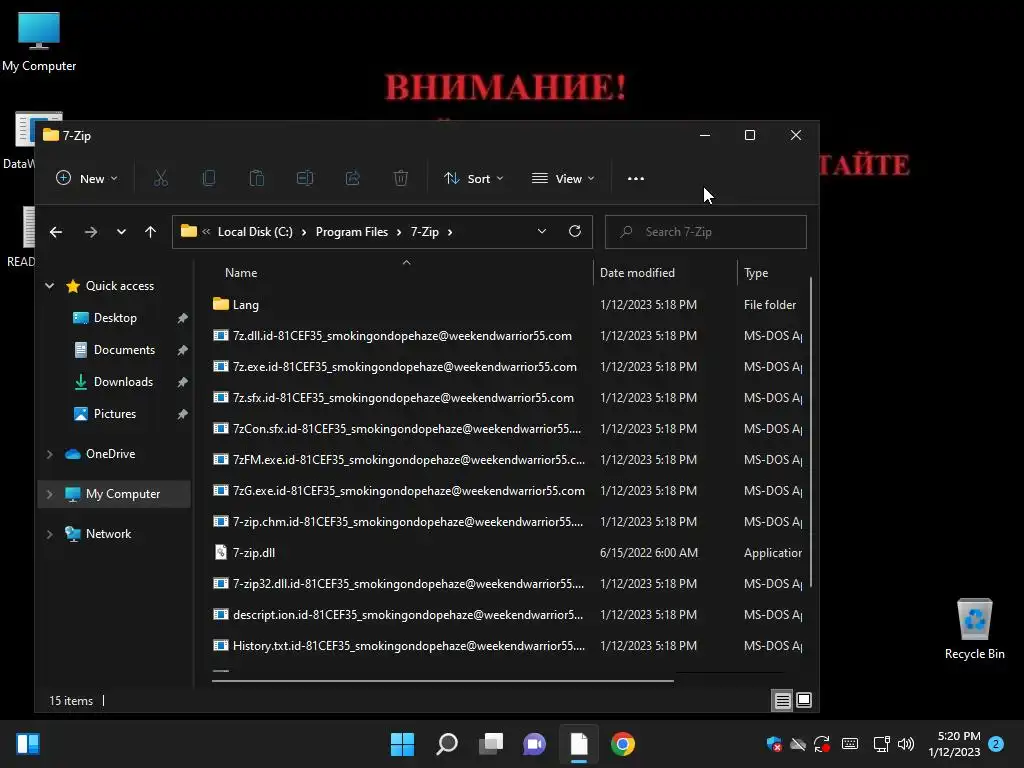The width and height of the screenshot is (1024, 768).
Task: Switch to details view in status bar
Action: (782, 700)
